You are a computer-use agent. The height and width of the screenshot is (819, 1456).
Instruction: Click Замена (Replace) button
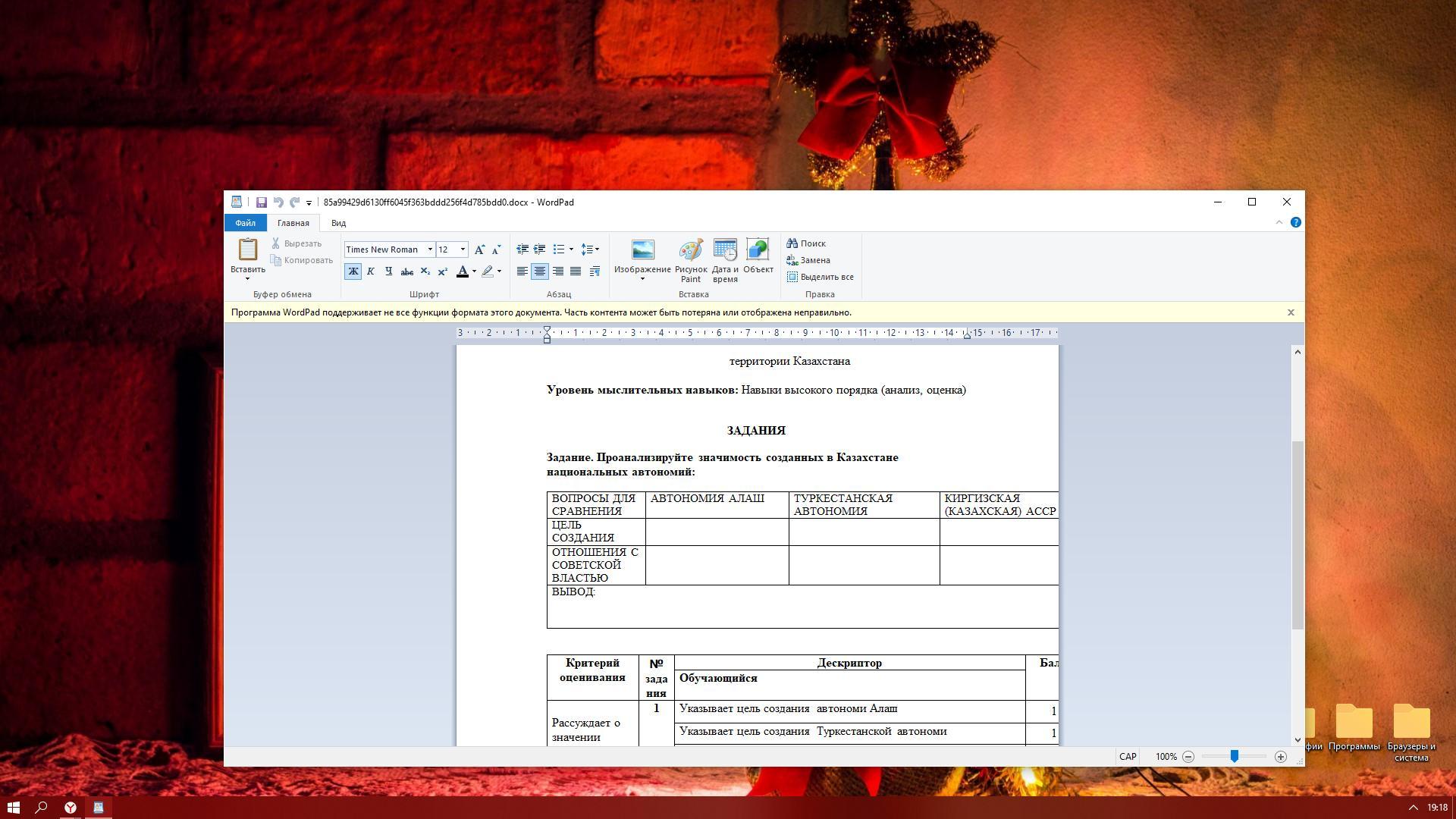coord(808,260)
